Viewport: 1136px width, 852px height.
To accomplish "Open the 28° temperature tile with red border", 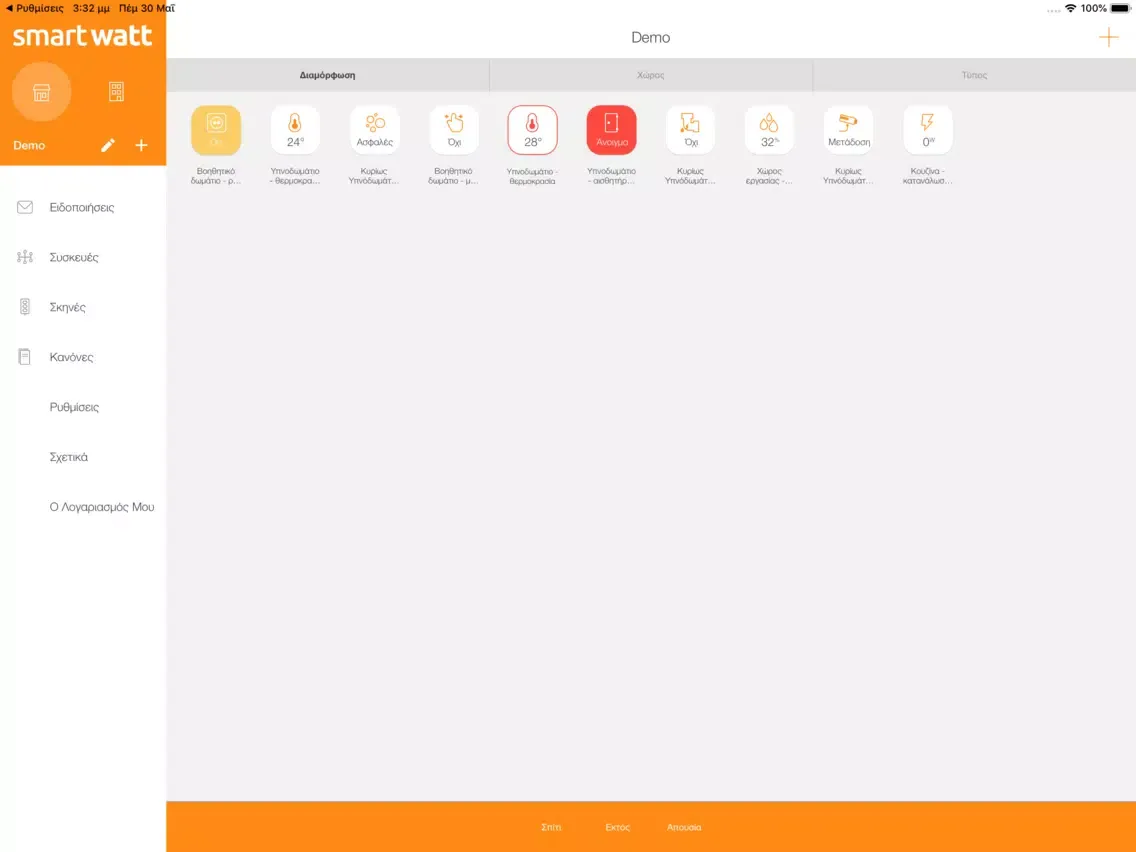I will point(532,130).
